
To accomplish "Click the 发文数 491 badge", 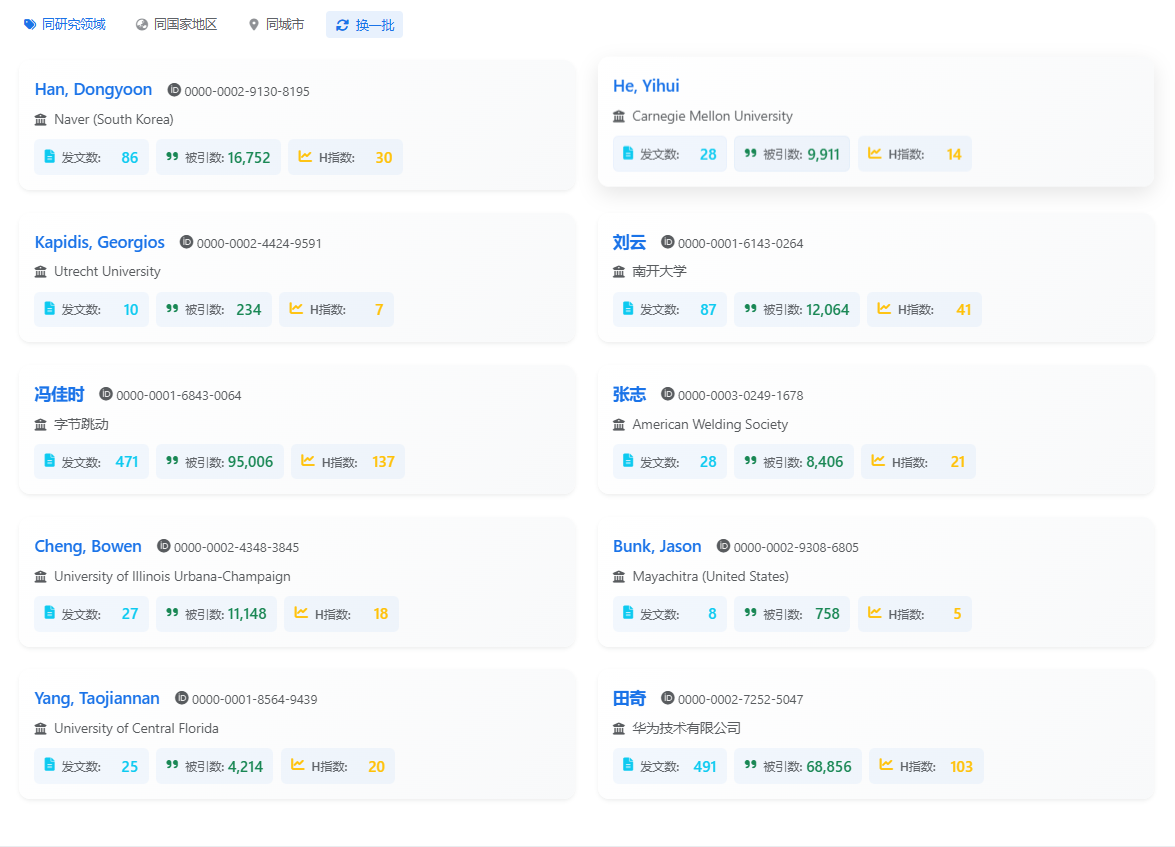I will pyautogui.click(x=669, y=766).
